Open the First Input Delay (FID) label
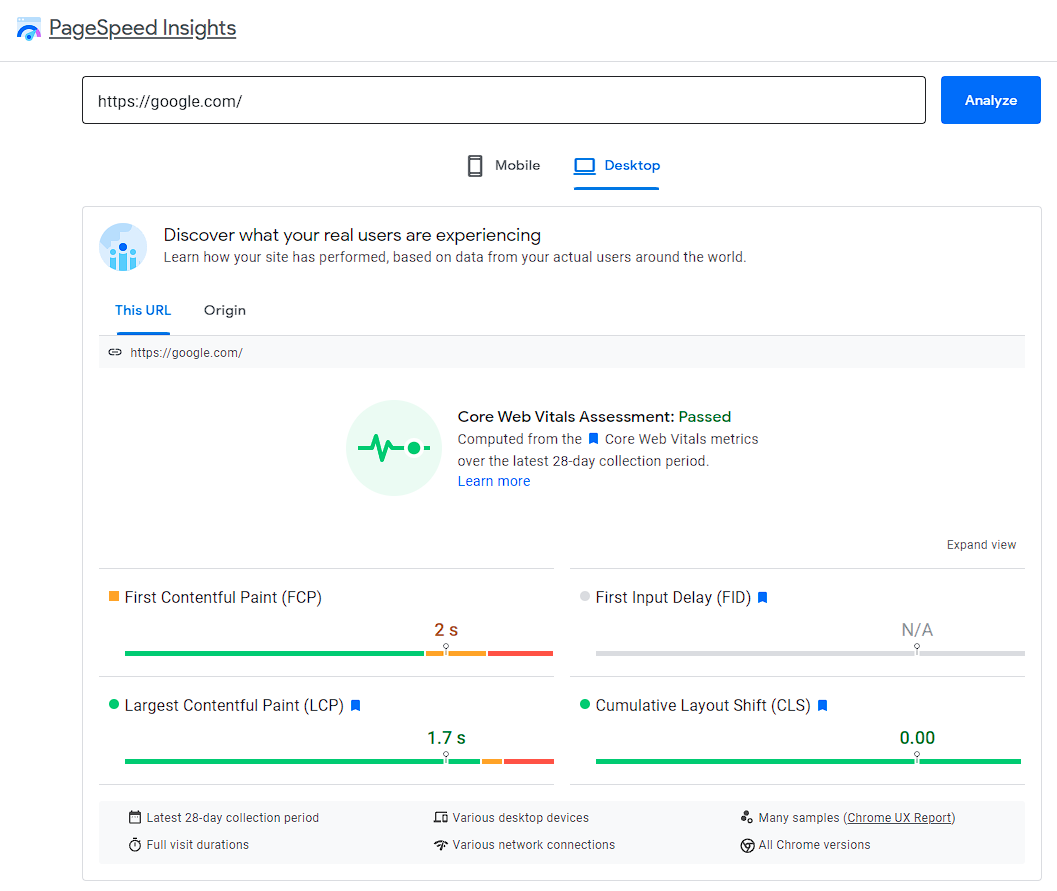 click(673, 597)
